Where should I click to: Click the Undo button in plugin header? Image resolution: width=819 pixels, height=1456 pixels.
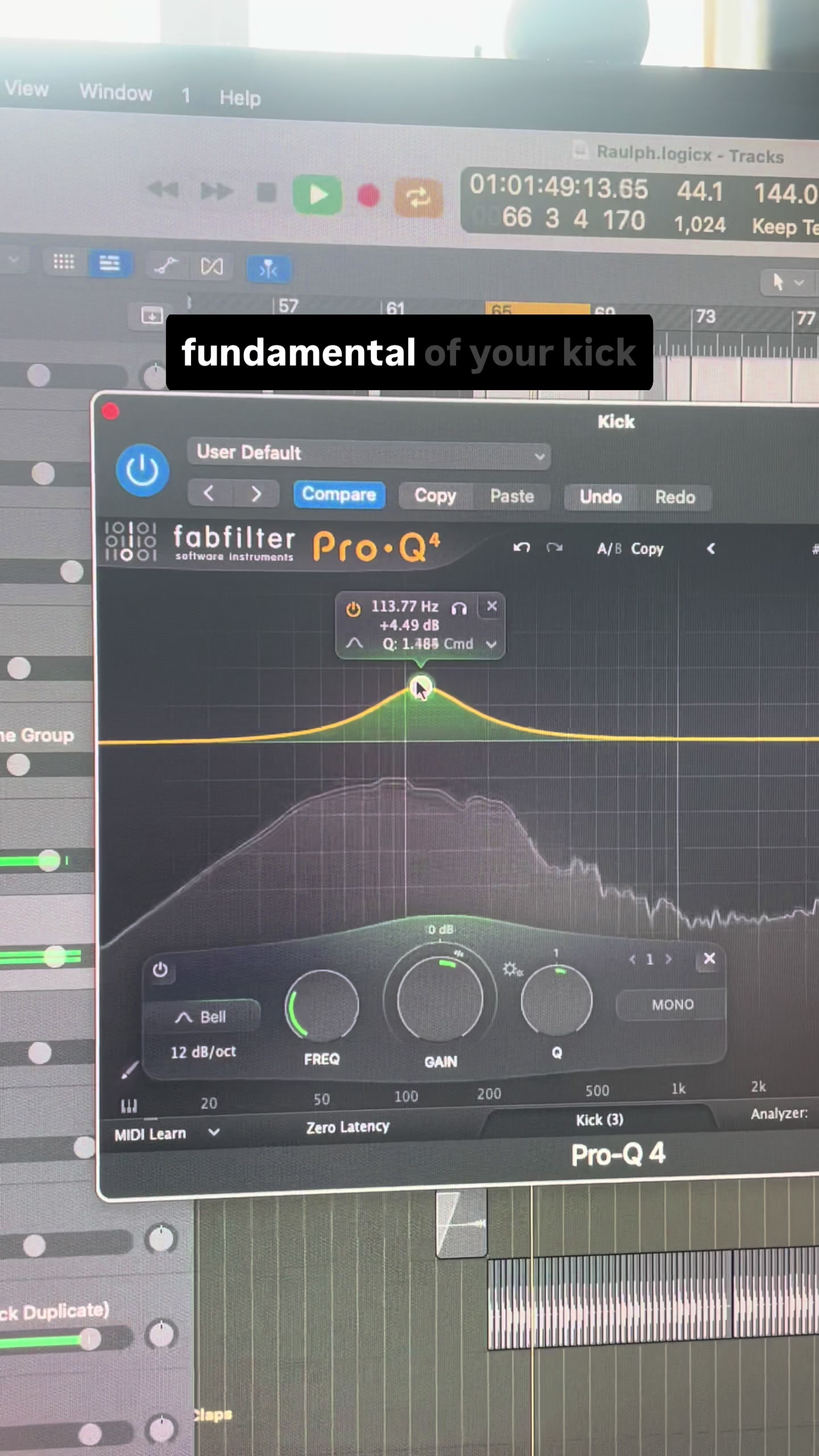pyautogui.click(x=601, y=497)
